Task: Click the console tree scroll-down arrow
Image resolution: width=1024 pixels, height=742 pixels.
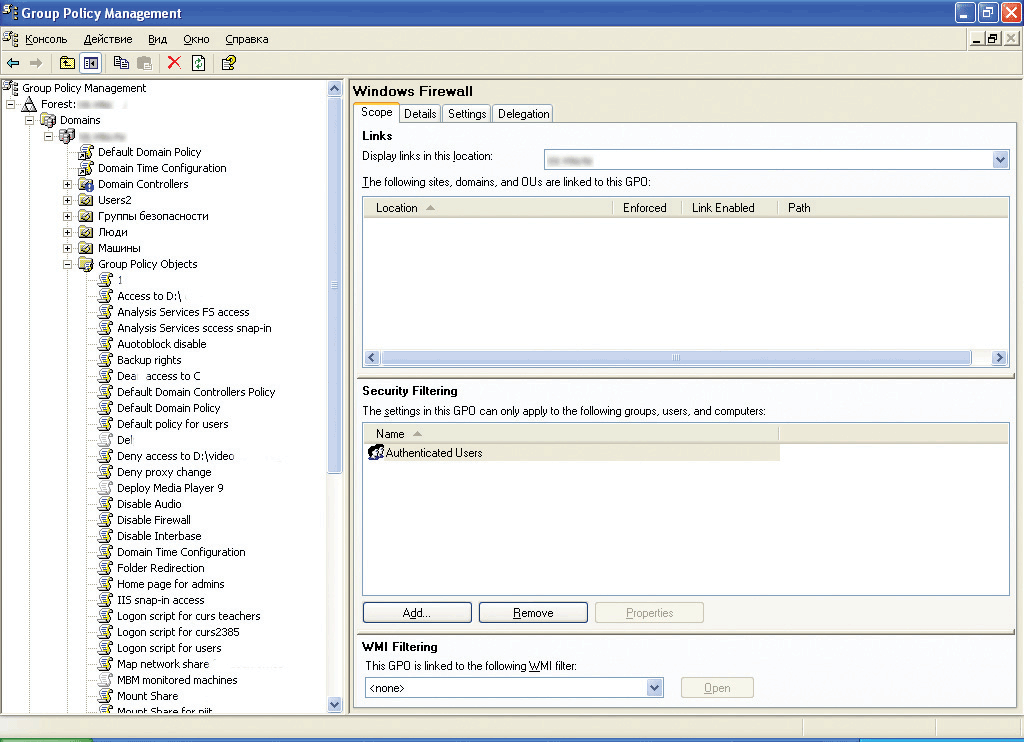Action: (x=334, y=704)
